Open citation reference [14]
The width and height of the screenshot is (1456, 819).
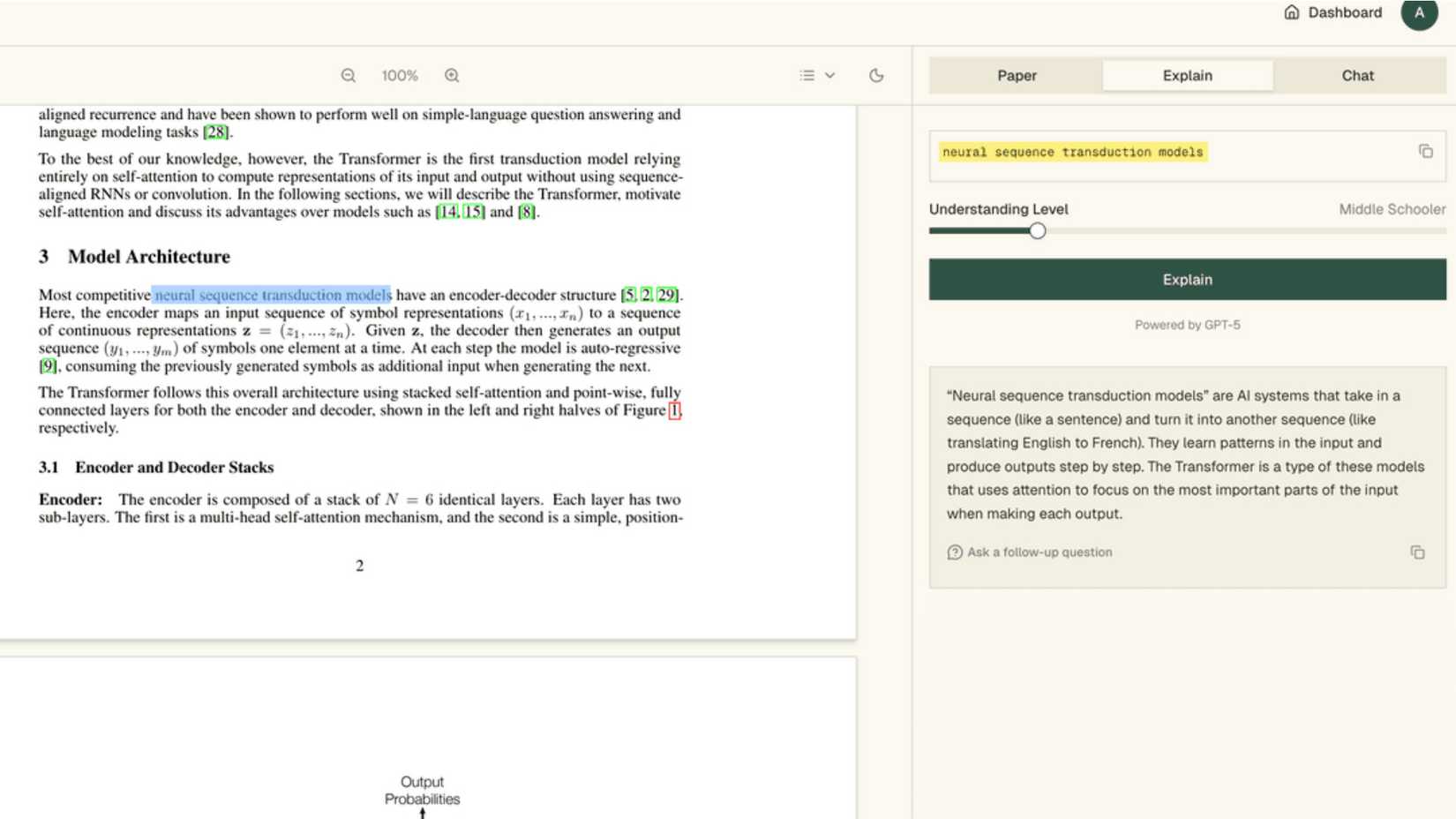pyautogui.click(x=447, y=212)
